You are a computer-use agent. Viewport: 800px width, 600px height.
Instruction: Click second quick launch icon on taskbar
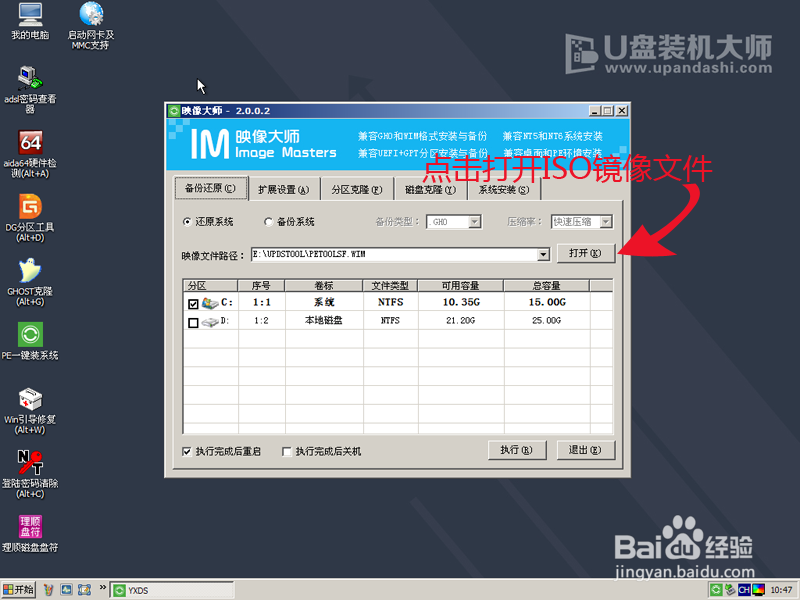point(66,590)
